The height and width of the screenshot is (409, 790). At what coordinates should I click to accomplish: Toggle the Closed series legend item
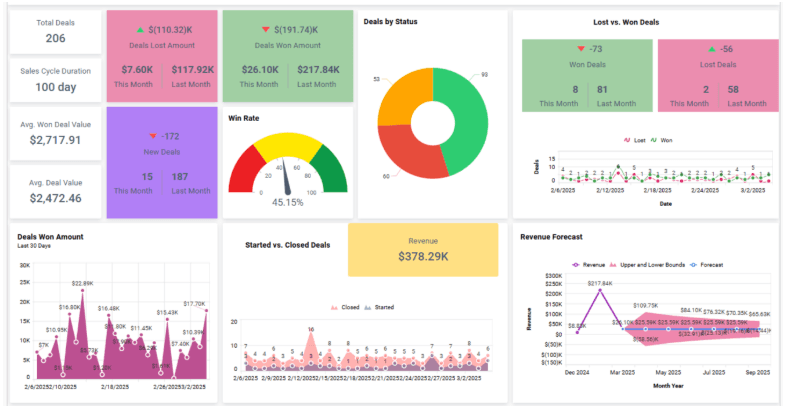(x=345, y=307)
